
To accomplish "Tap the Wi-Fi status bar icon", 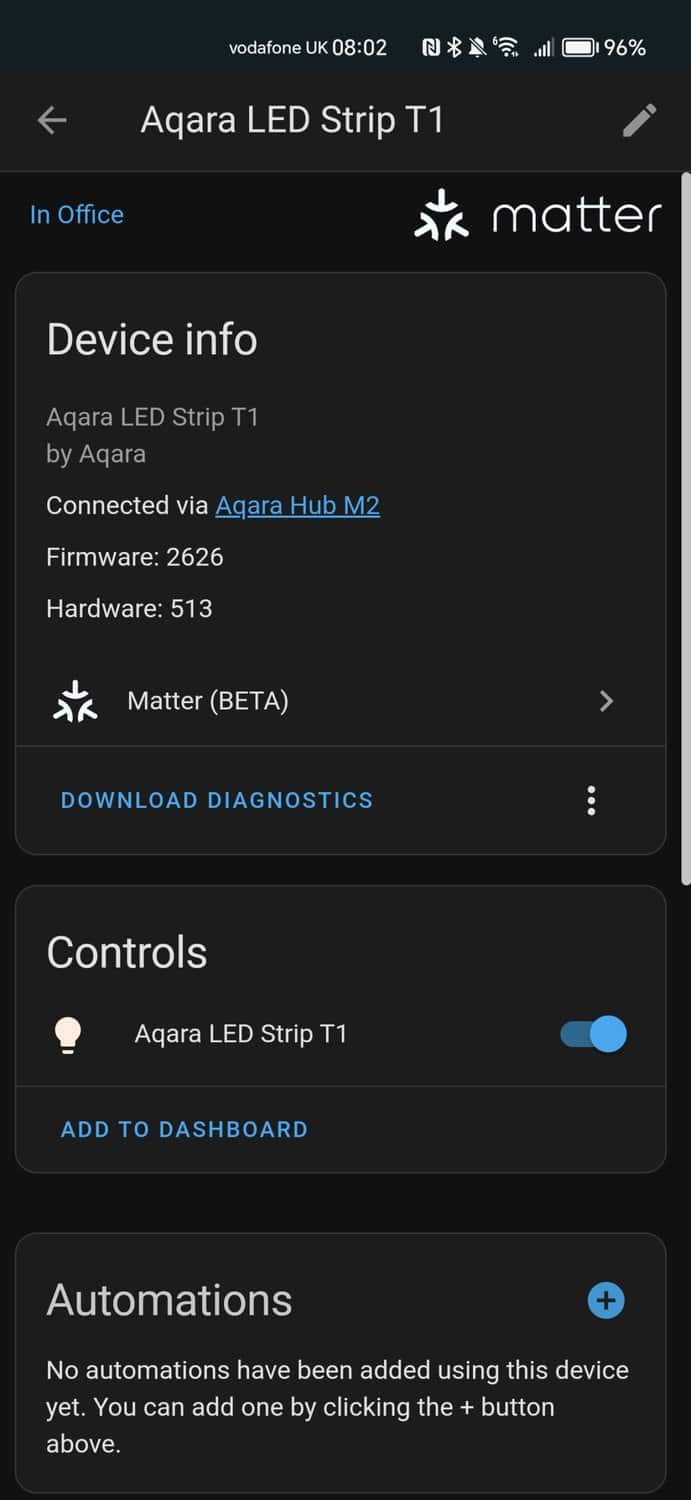I will point(506,47).
